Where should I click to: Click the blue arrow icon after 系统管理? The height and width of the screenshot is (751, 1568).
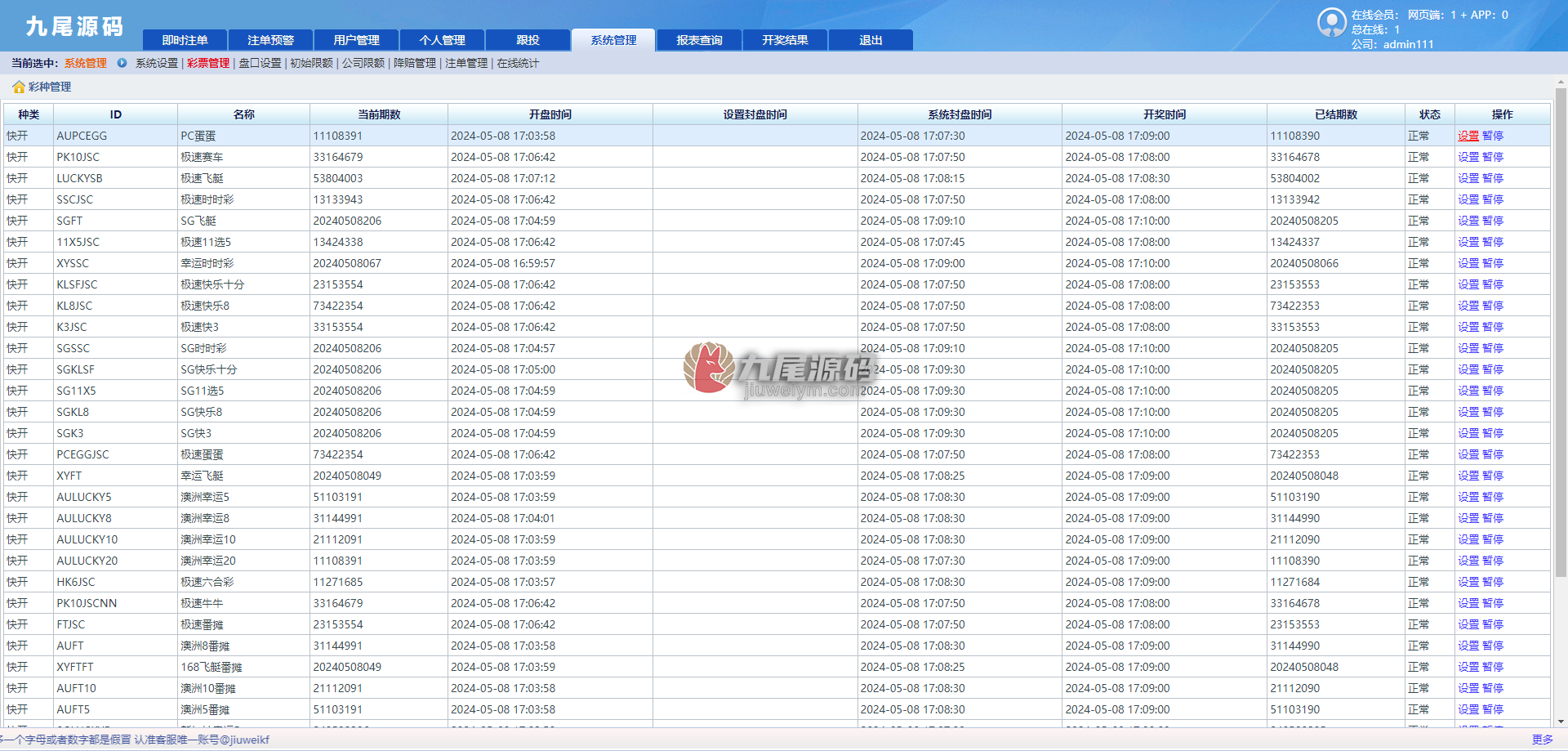(x=122, y=63)
